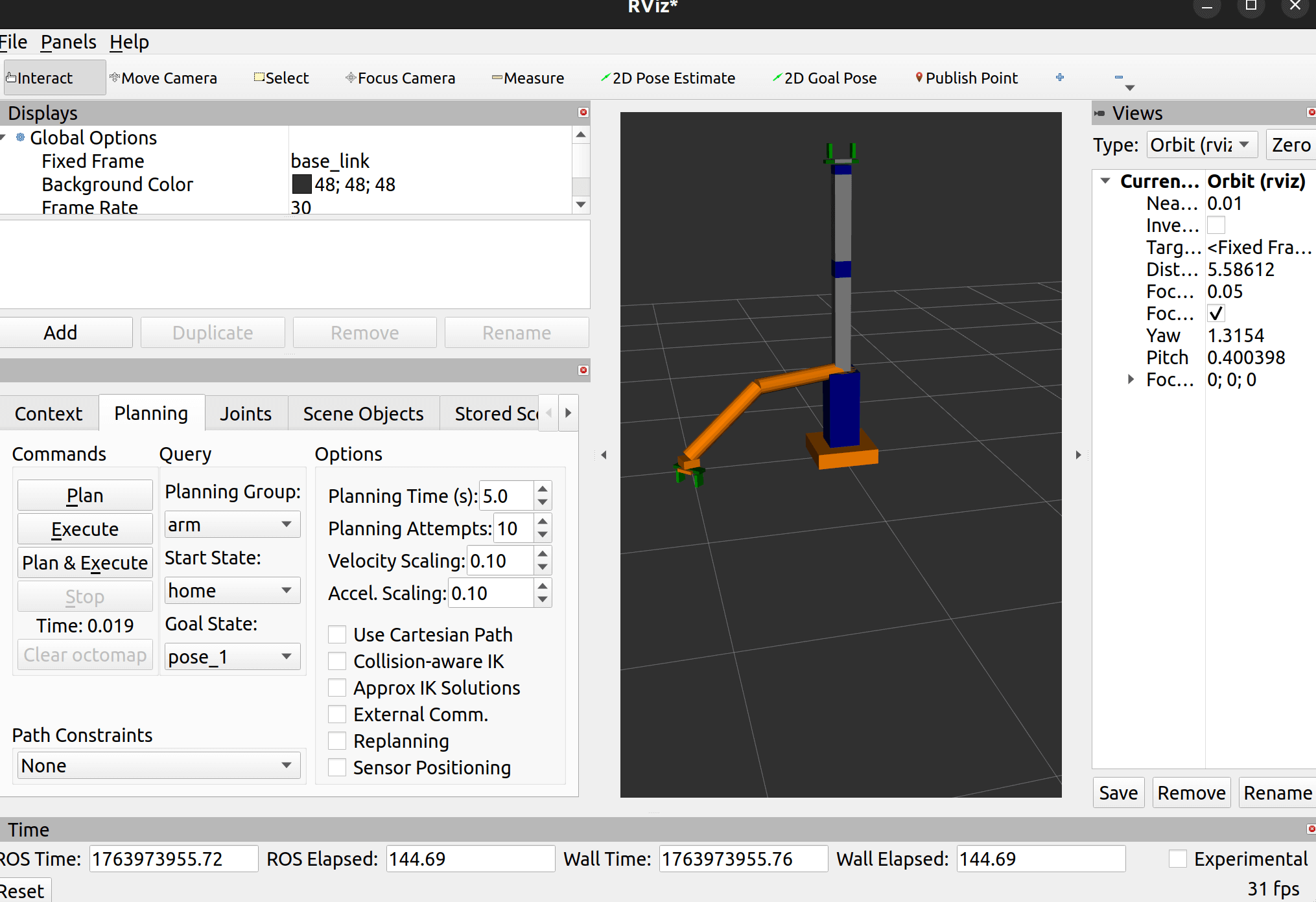Choose the Focus Camera tool
1316x902 pixels.
pyautogui.click(x=400, y=78)
